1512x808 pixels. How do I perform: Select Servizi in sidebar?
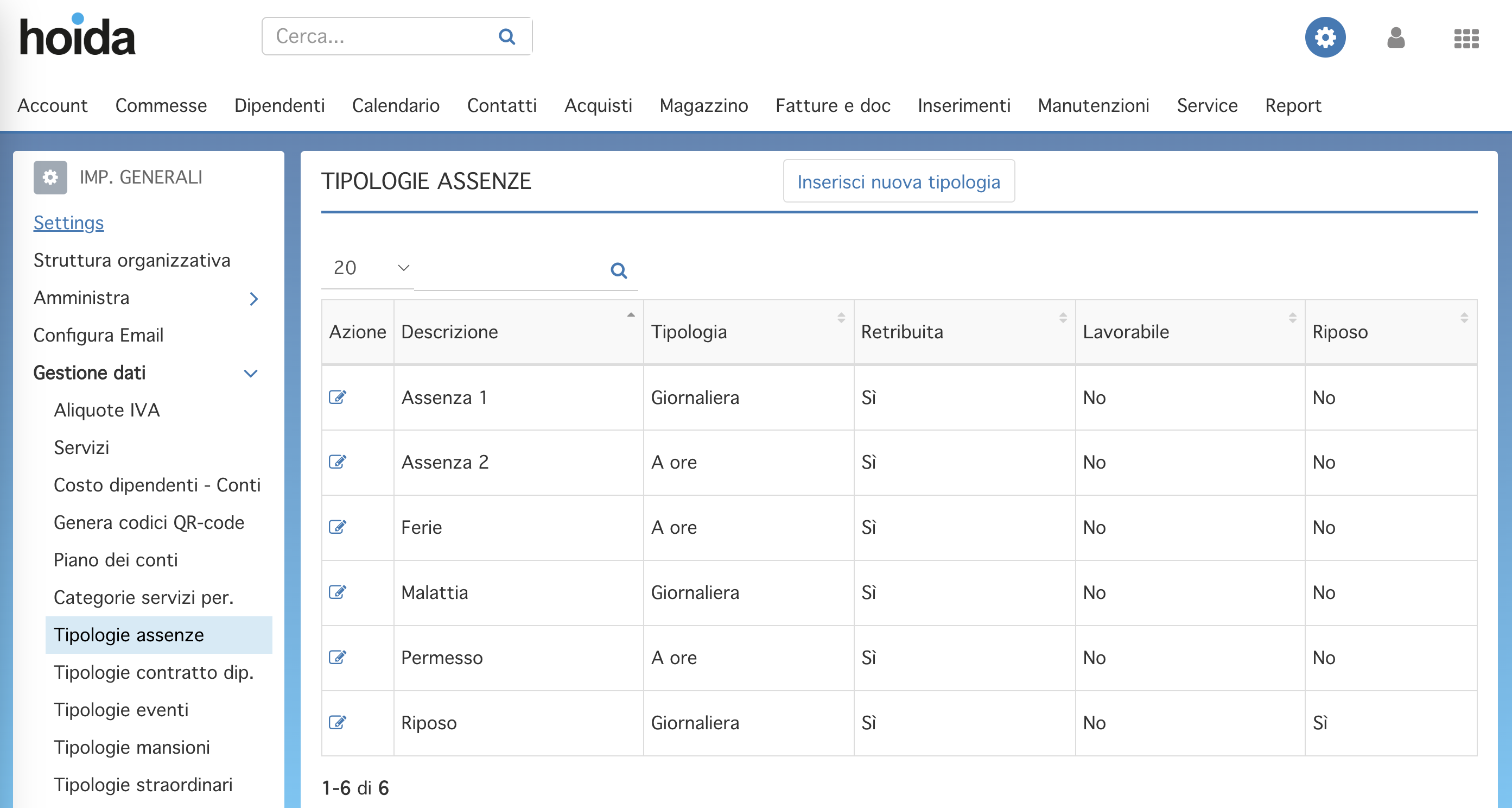[x=81, y=447]
